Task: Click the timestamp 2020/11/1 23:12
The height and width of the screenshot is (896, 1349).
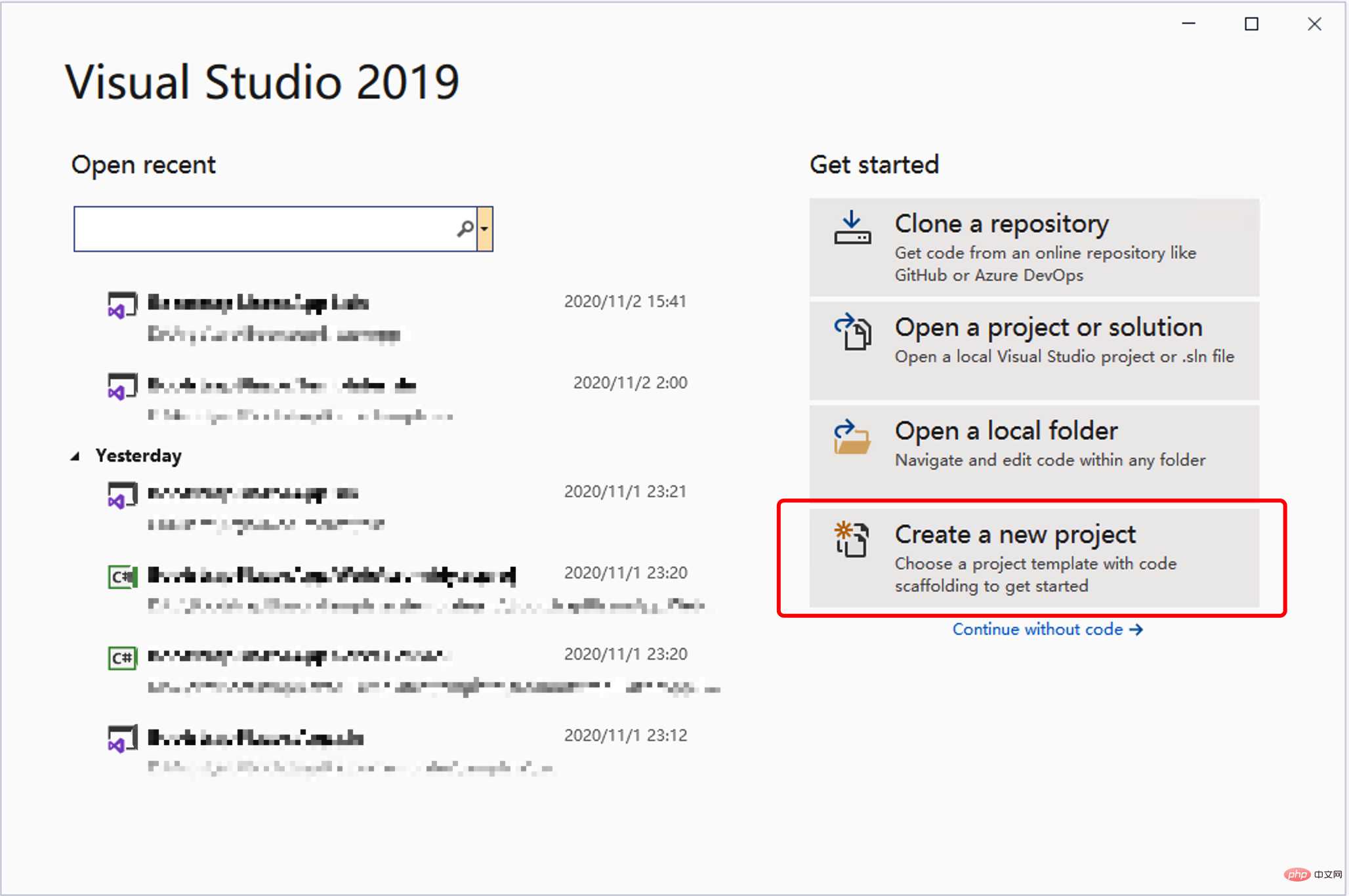Action: tap(625, 735)
